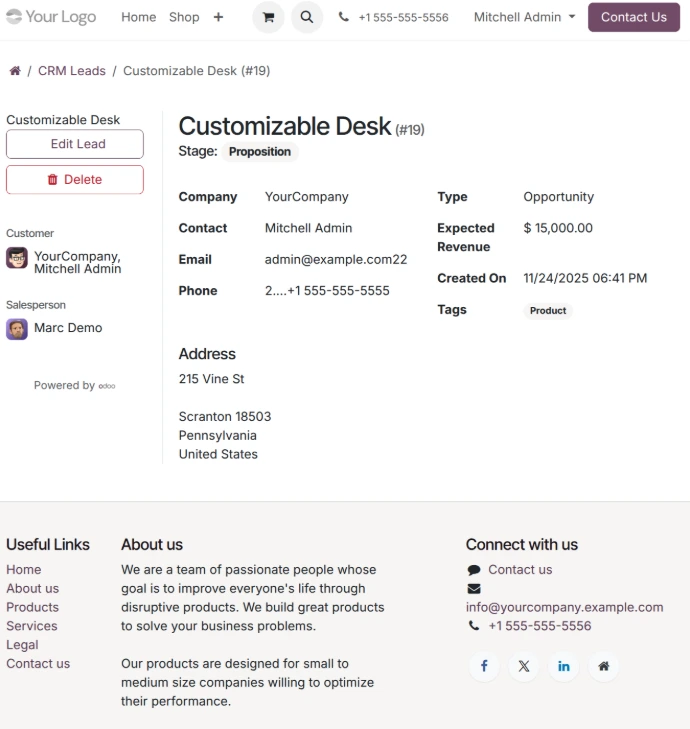Viewport: 690px width, 729px height.
Task: Open the X (Twitter) social icon
Action: coord(524,666)
